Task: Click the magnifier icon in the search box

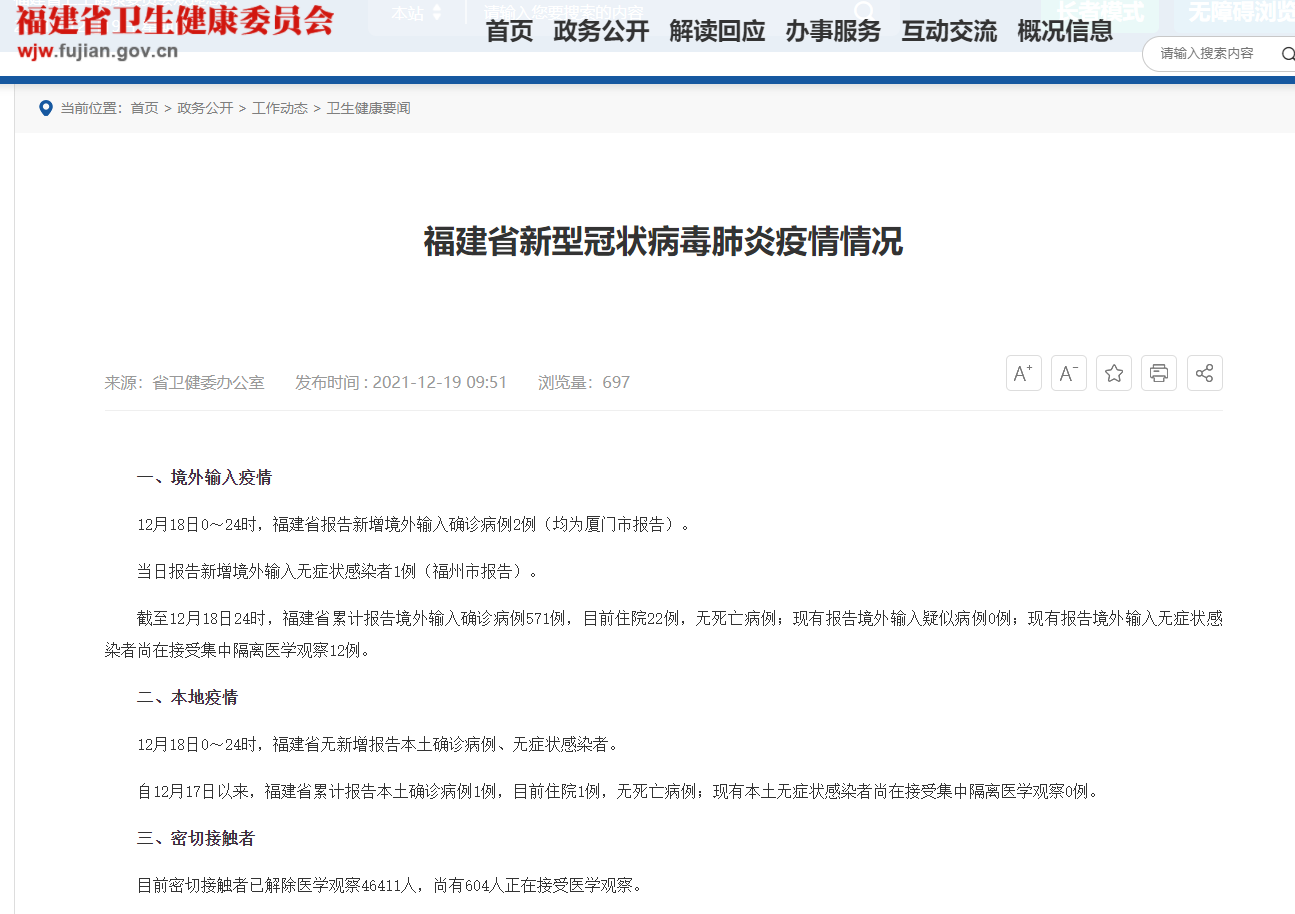Action: [1287, 53]
